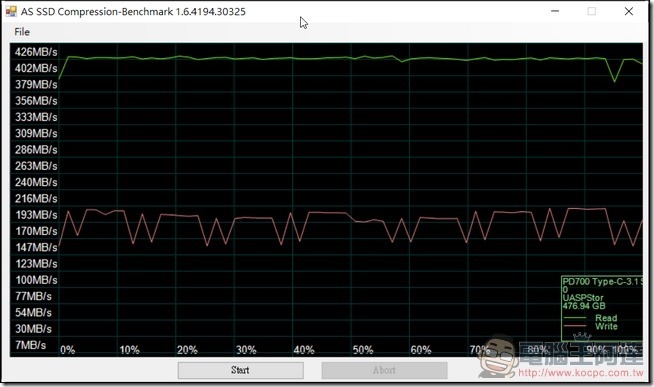
Task: Click the 402MB/s axis label
Action: pyautogui.click(x=36, y=68)
